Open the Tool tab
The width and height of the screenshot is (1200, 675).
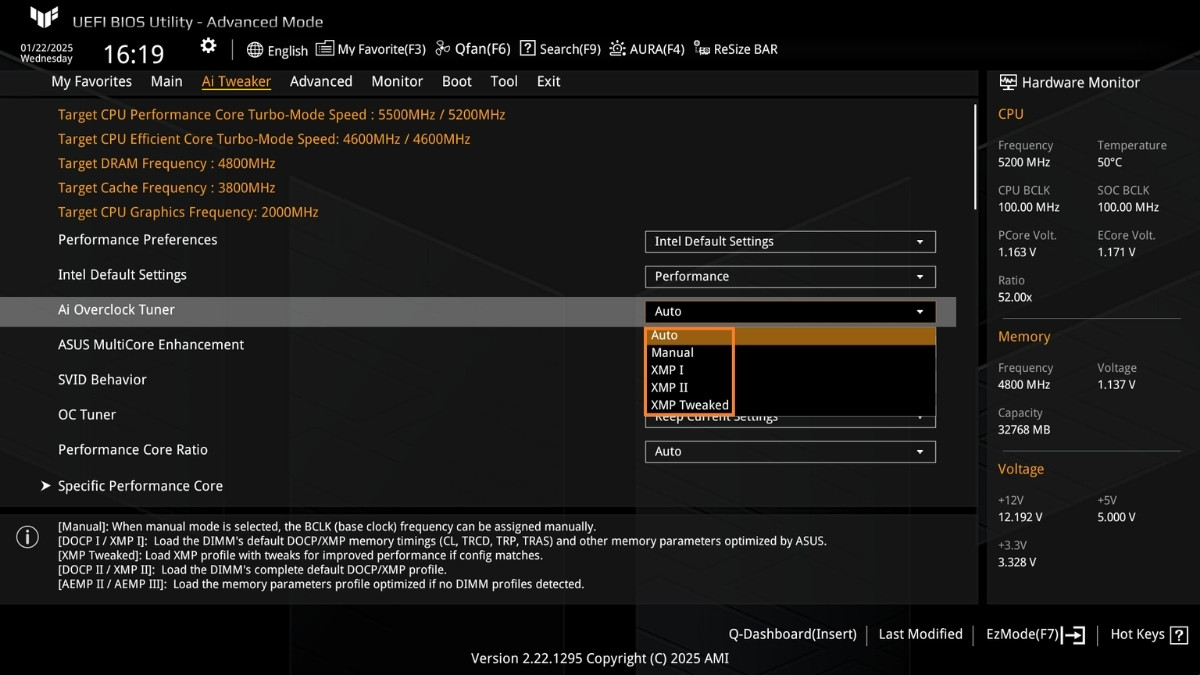[504, 82]
